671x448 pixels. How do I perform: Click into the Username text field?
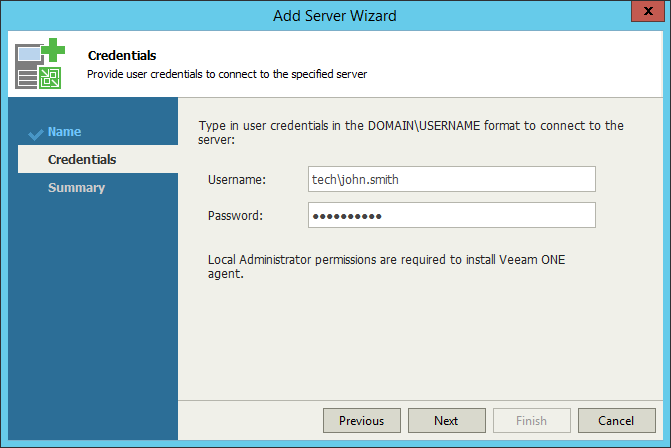[451, 179]
